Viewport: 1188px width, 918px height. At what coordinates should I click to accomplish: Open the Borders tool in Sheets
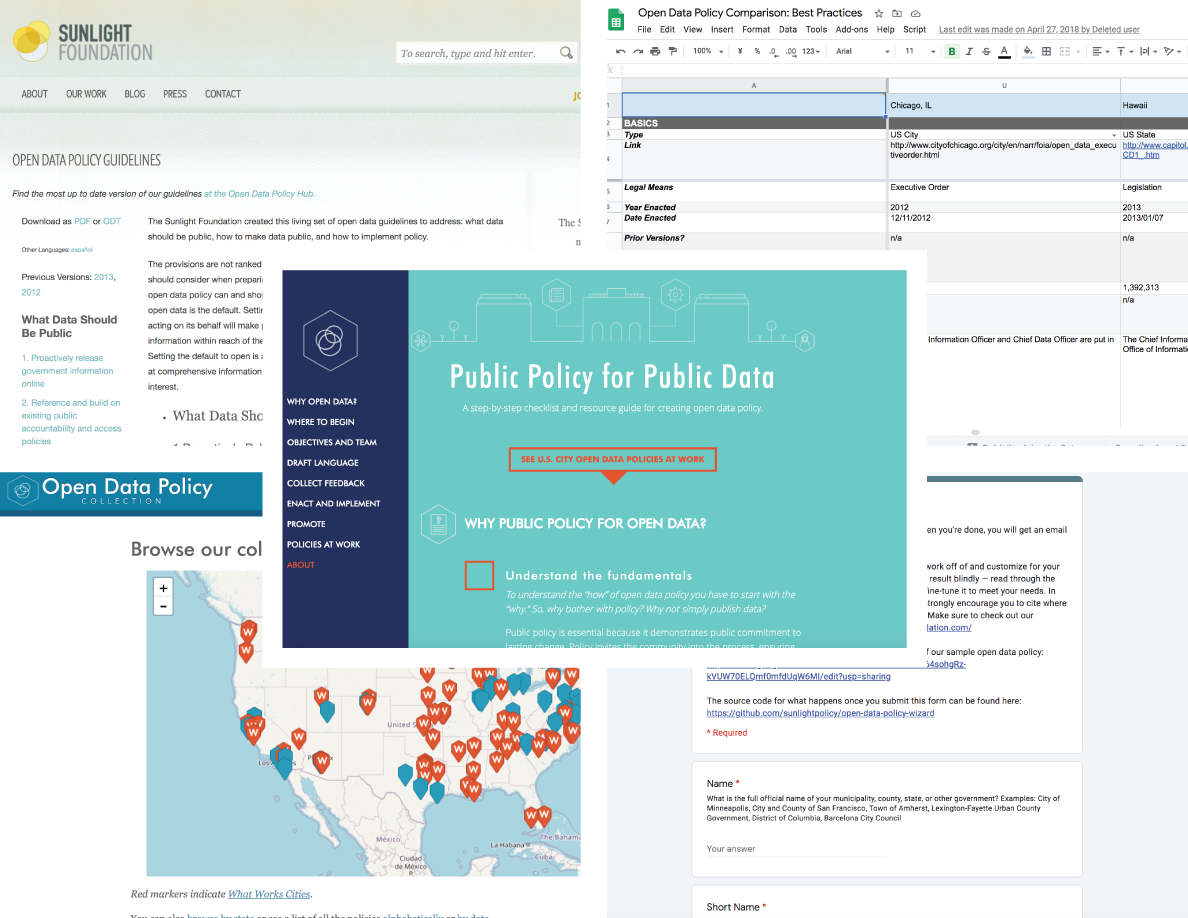pyautogui.click(x=1046, y=52)
